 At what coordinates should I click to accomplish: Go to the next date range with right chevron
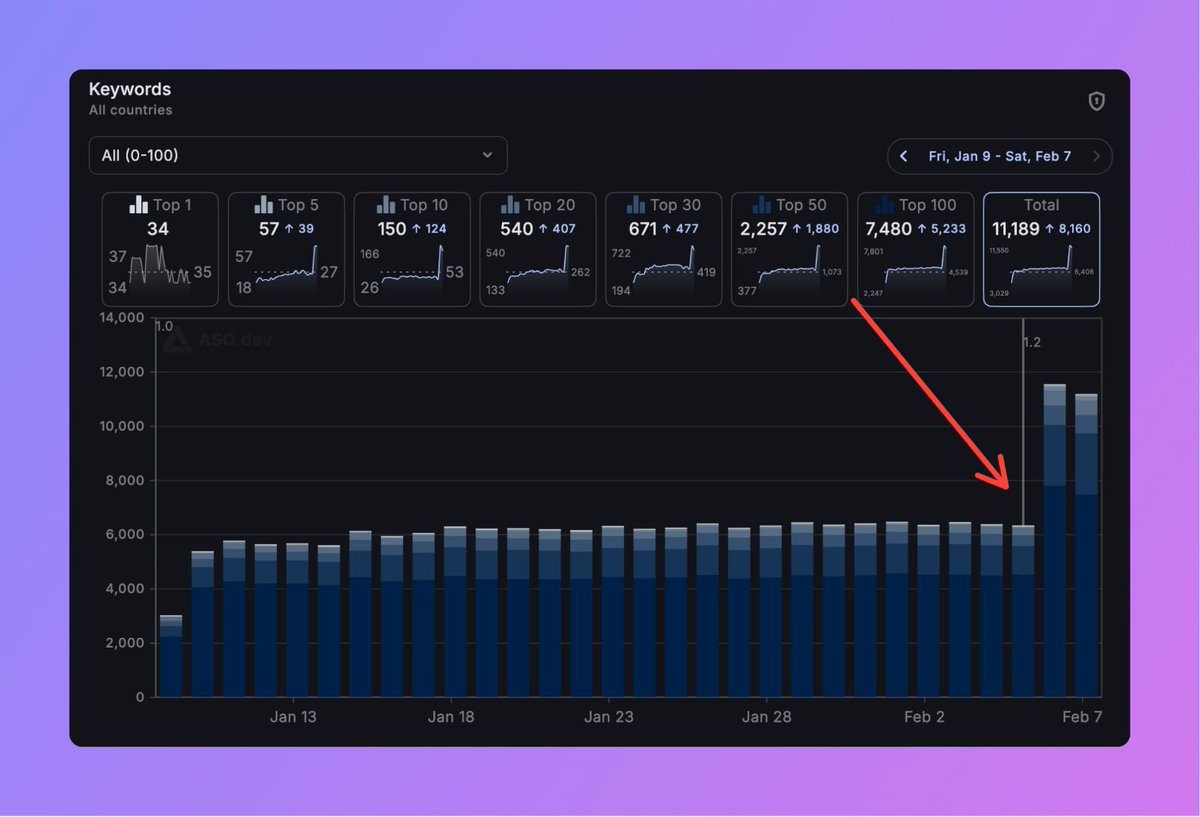tap(1096, 156)
